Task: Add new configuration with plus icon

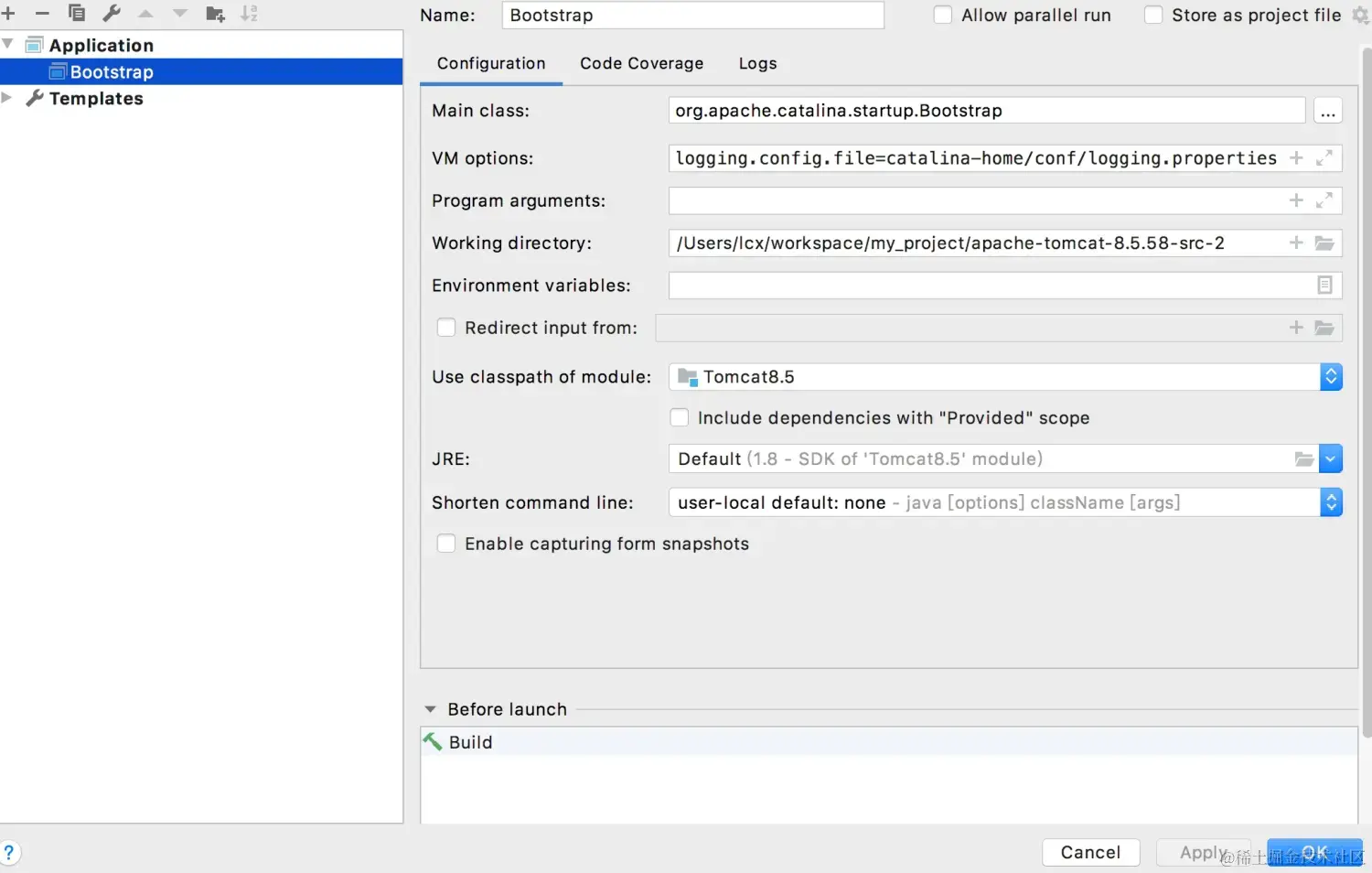Action: 8,13
